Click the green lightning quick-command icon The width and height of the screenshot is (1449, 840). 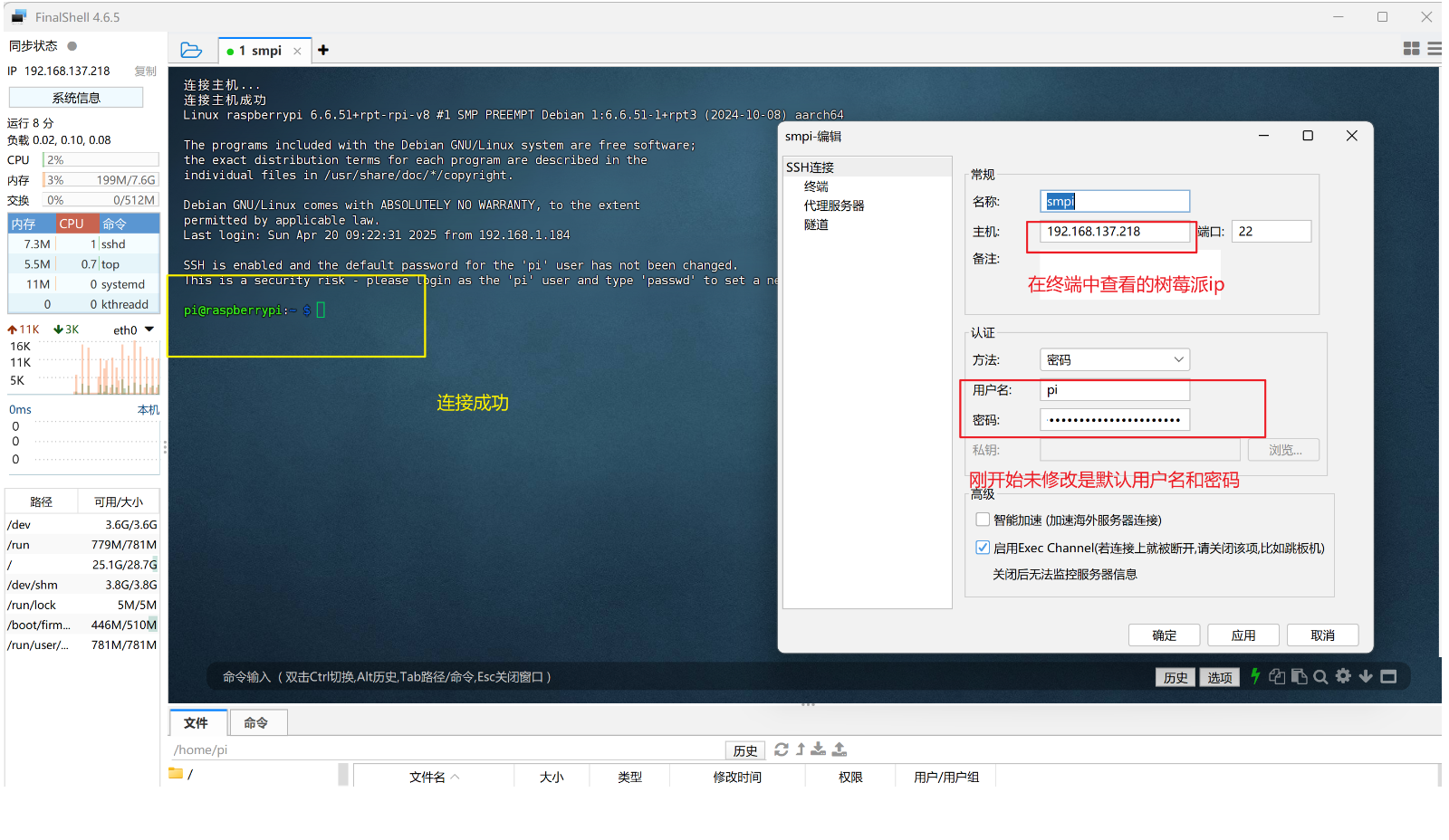pyautogui.click(x=1255, y=676)
